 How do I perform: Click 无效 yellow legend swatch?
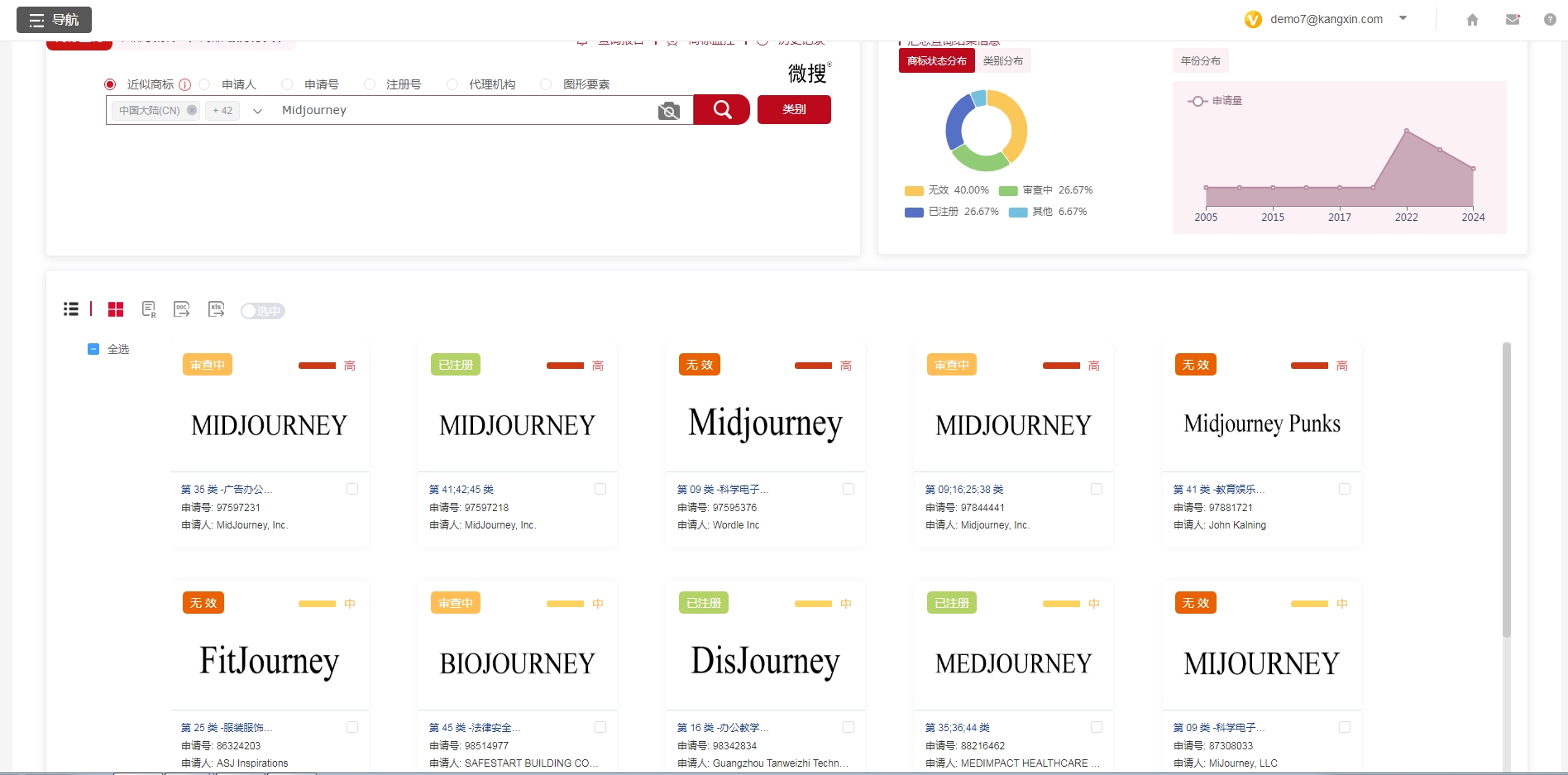[914, 191]
